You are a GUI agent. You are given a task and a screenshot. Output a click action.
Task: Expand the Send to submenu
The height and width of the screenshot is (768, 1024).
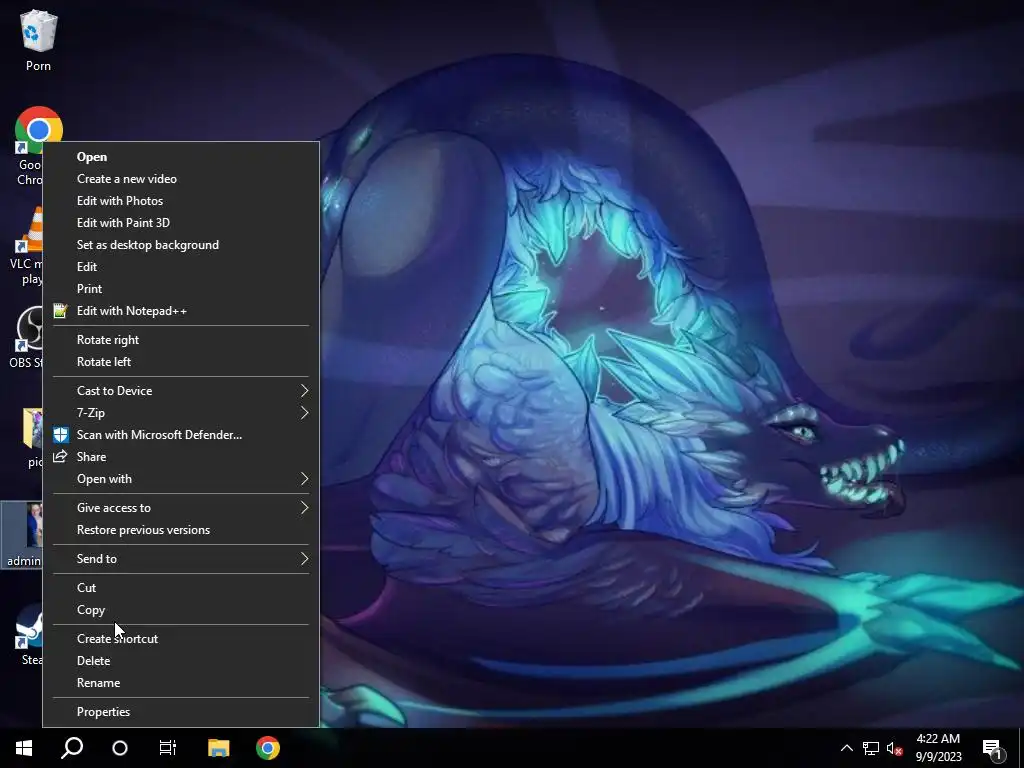click(181, 559)
